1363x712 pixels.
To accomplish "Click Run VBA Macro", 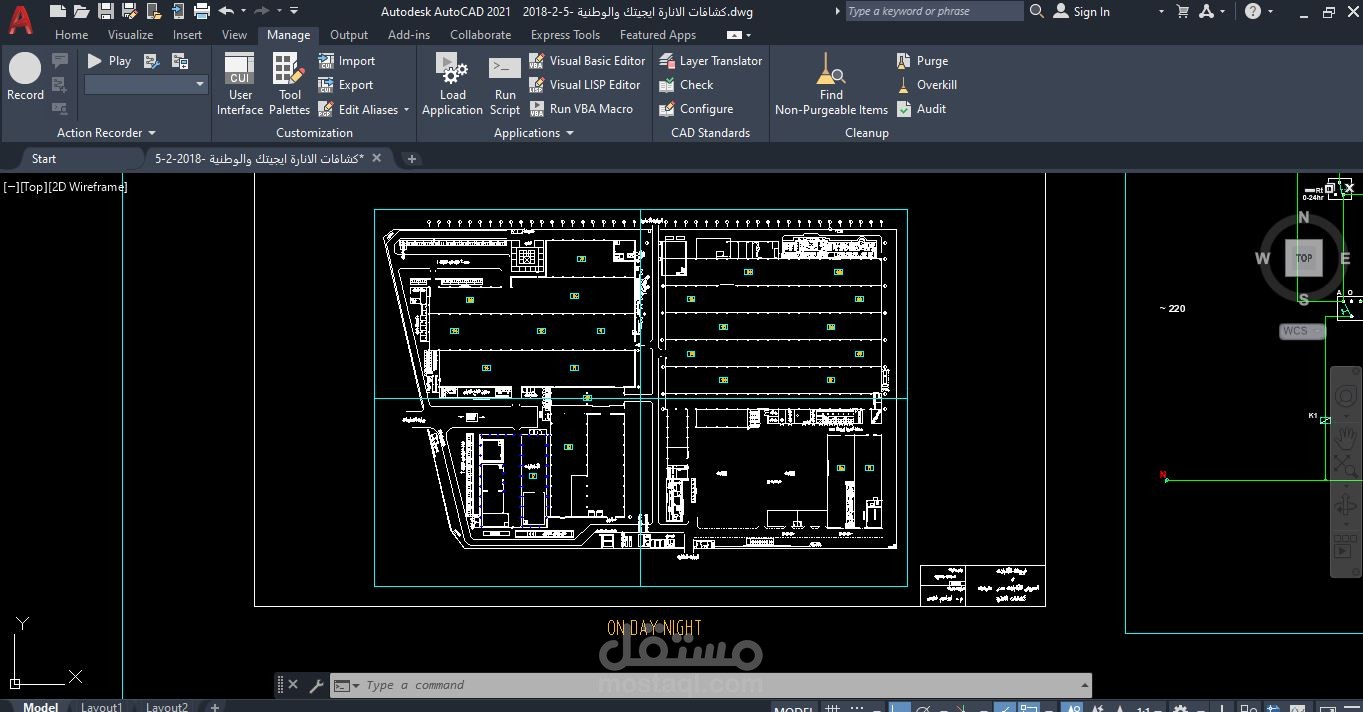I will point(581,109).
